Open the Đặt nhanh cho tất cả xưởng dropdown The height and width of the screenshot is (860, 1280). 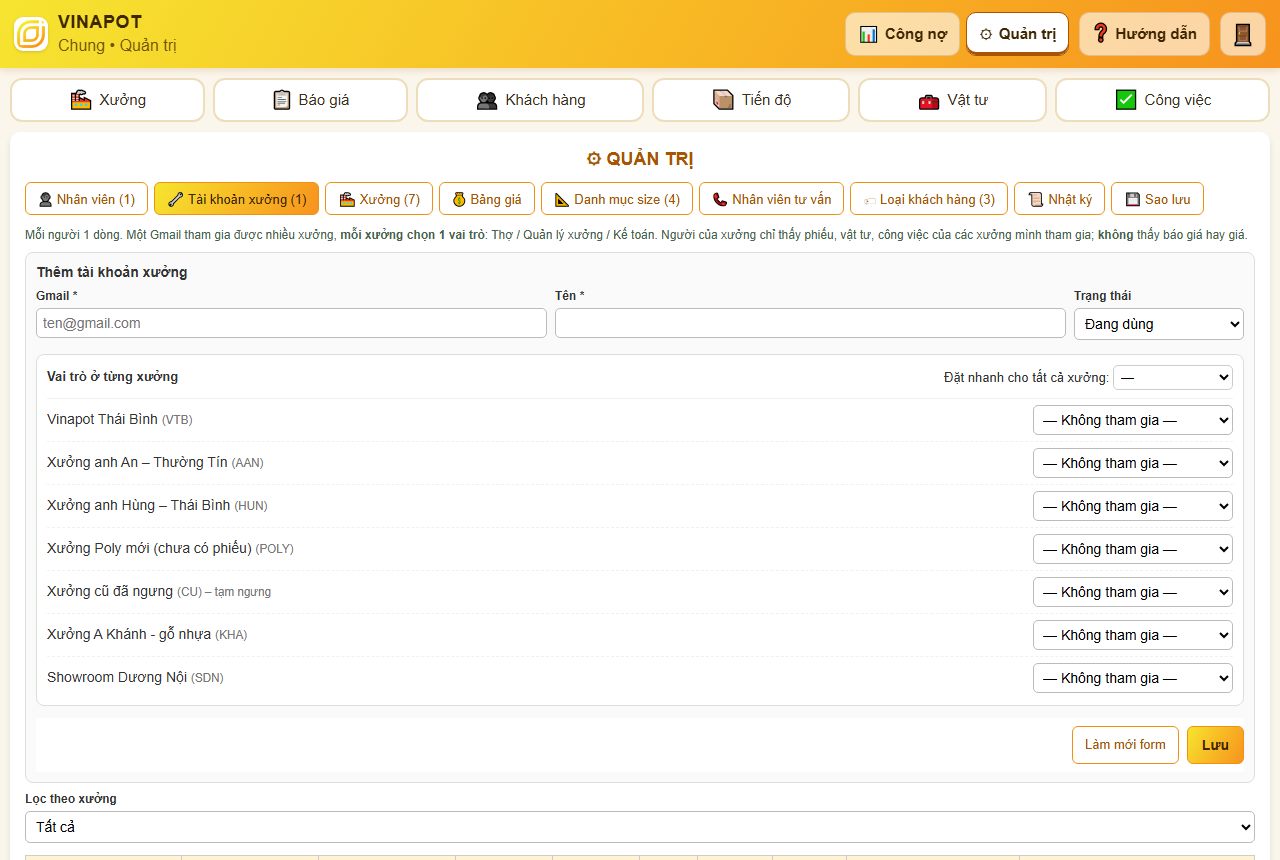click(1173, 377)
